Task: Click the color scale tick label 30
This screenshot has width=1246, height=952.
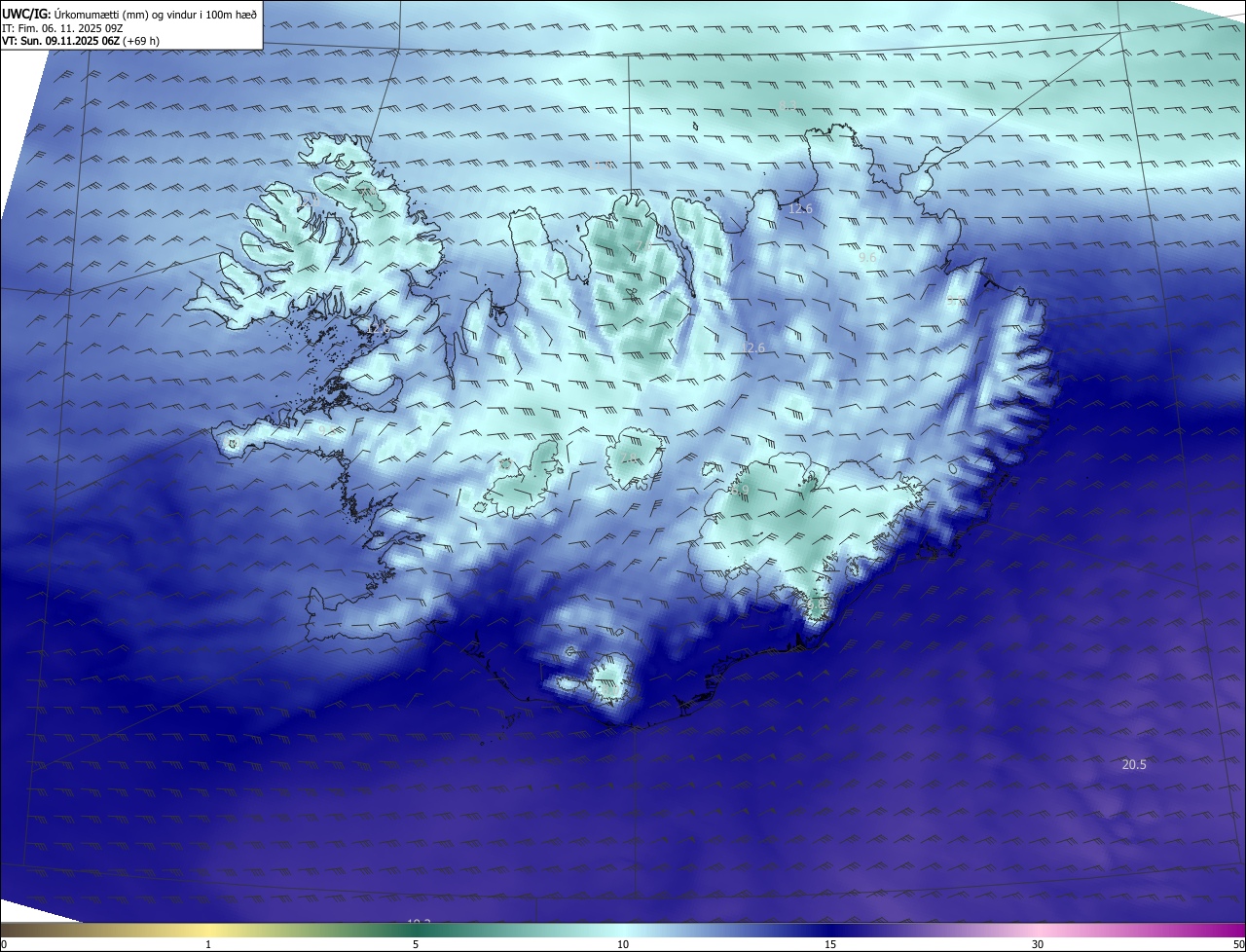Action: [x=1038, y=944]
